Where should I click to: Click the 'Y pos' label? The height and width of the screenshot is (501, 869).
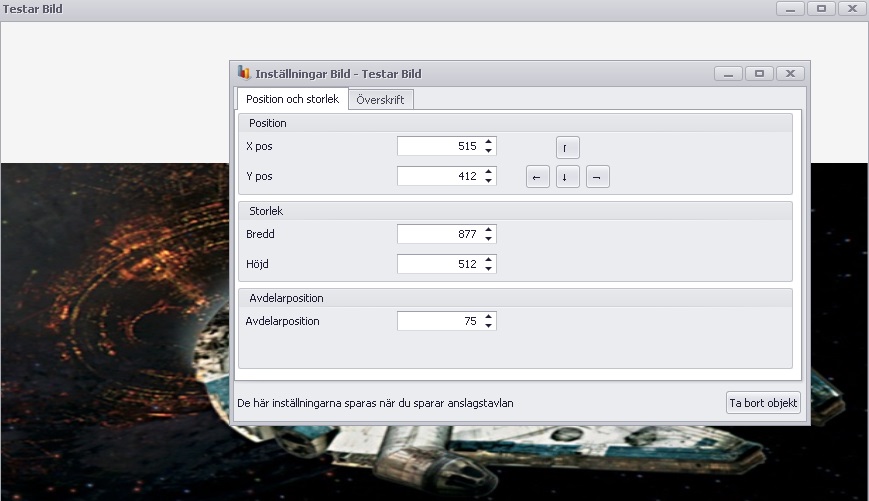click(x=259, y=176)
